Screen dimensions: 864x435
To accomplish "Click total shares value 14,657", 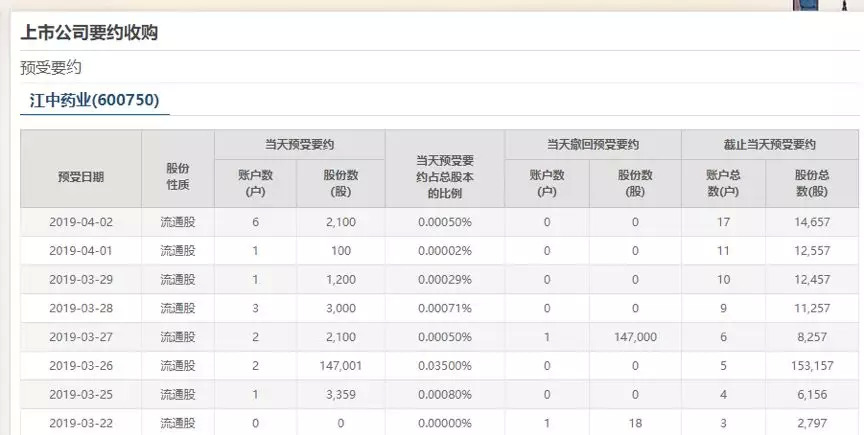I will (812, 222).
